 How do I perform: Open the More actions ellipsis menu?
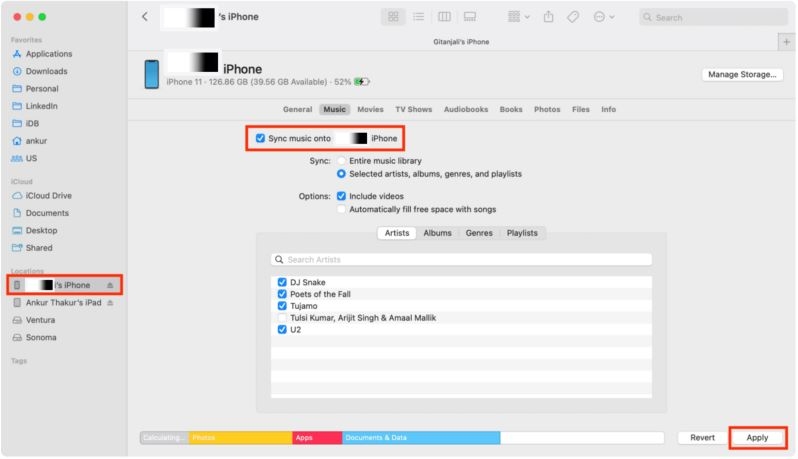[x=604, y=17]
